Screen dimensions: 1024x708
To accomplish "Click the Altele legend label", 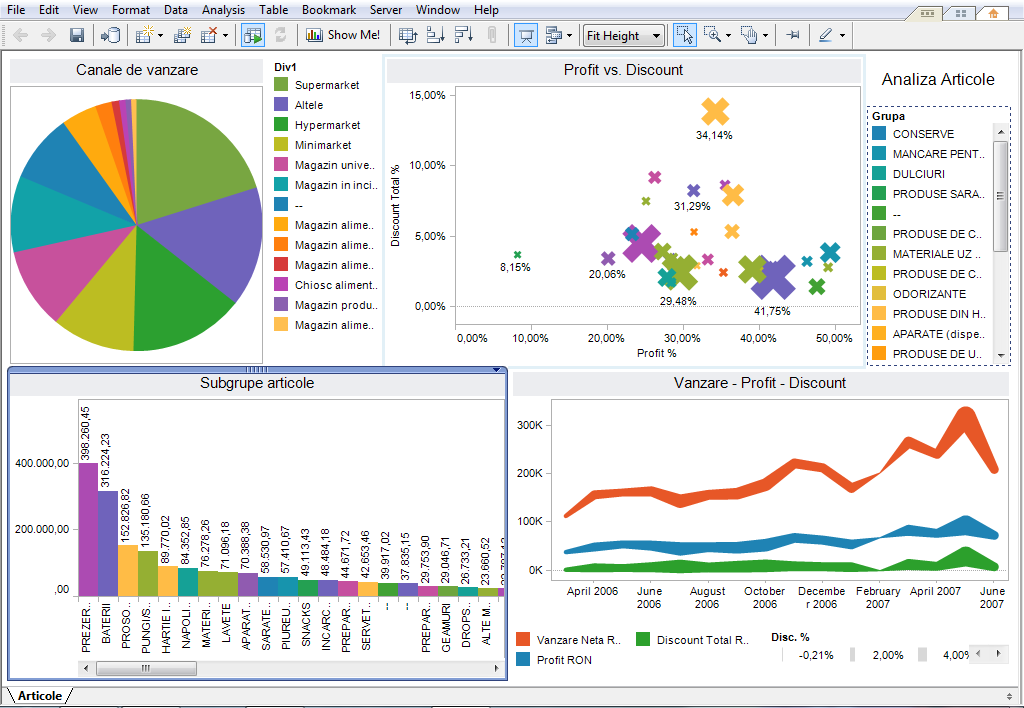I will pyautogui.click(x=309, y=105).
